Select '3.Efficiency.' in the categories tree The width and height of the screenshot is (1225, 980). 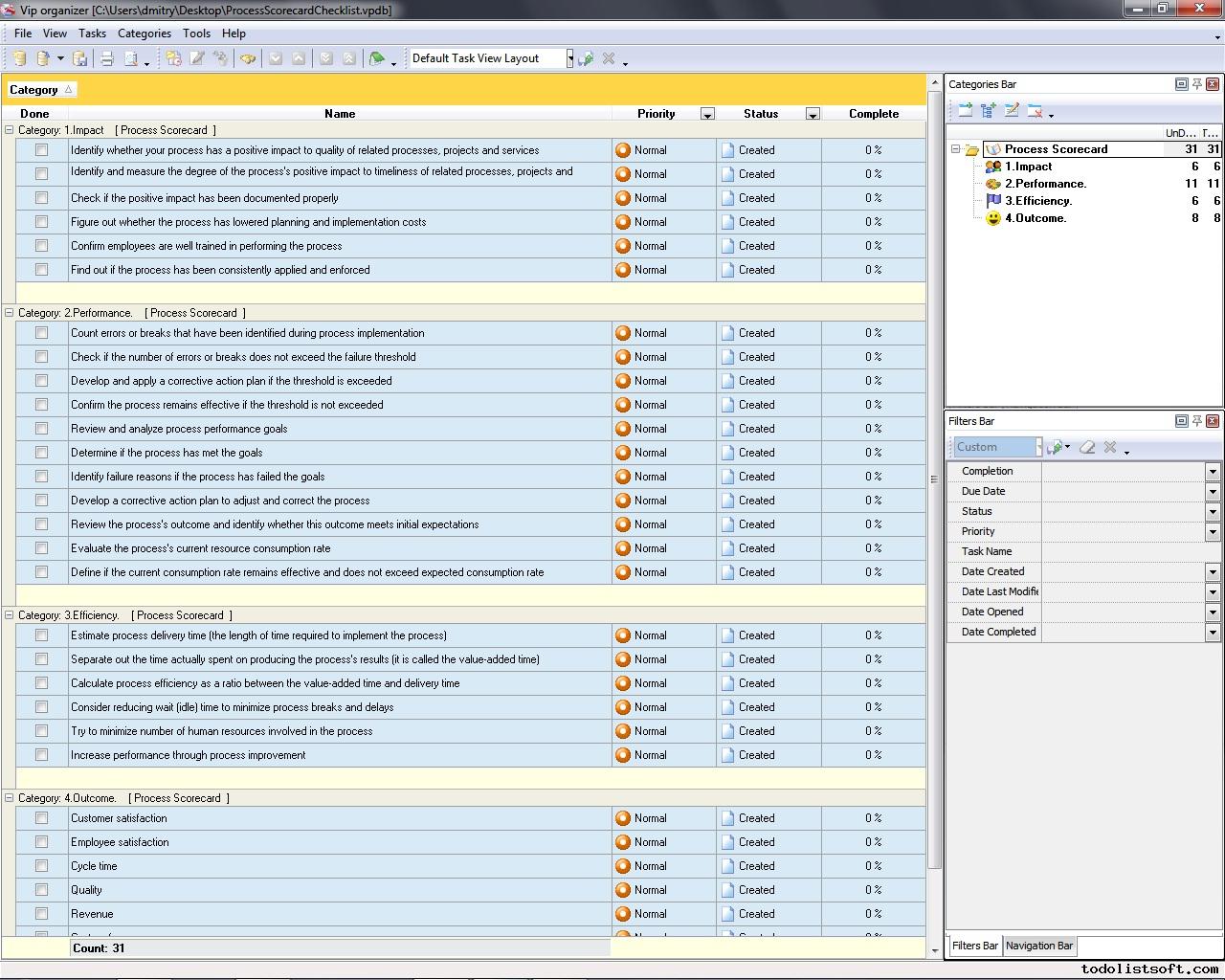(1037, 201)
